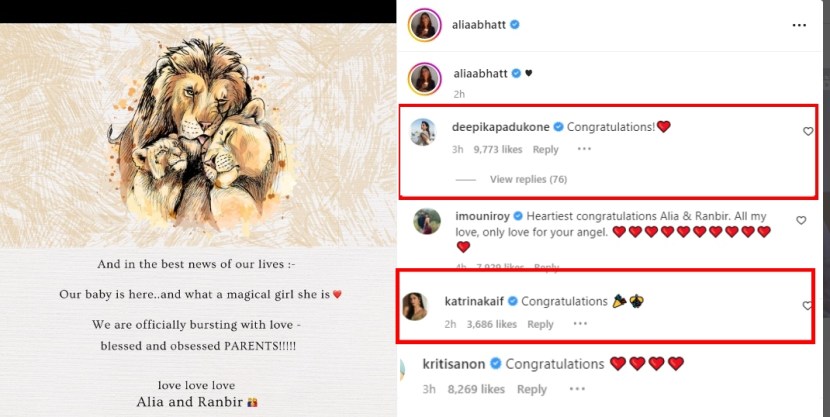Open katrinakaif's profile avatar

coord(415,306)
